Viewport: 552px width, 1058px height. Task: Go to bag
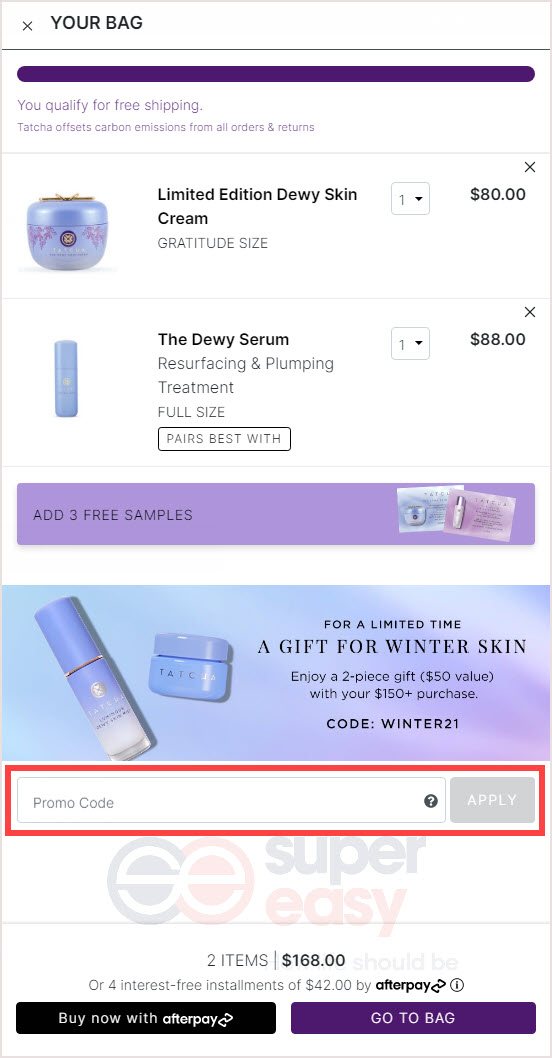(413, 1018)
